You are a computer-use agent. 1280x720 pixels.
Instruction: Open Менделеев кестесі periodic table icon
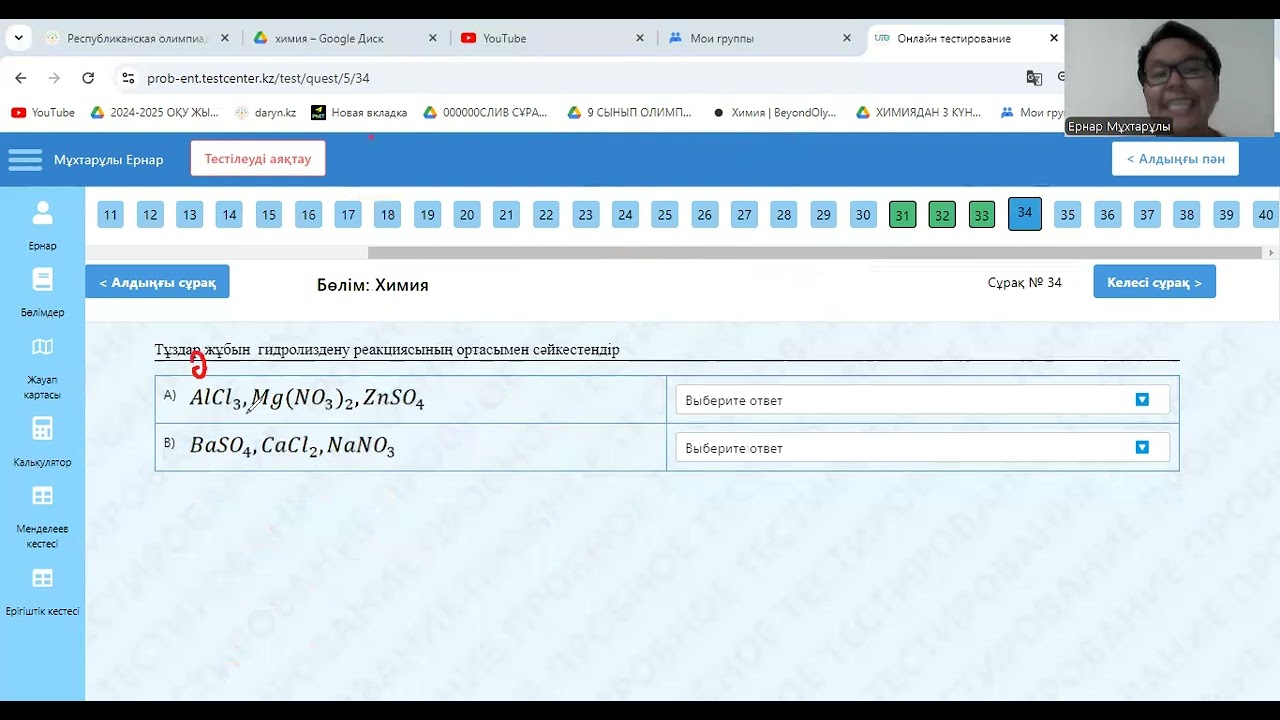pyautogui.click(x=42, y=496)
